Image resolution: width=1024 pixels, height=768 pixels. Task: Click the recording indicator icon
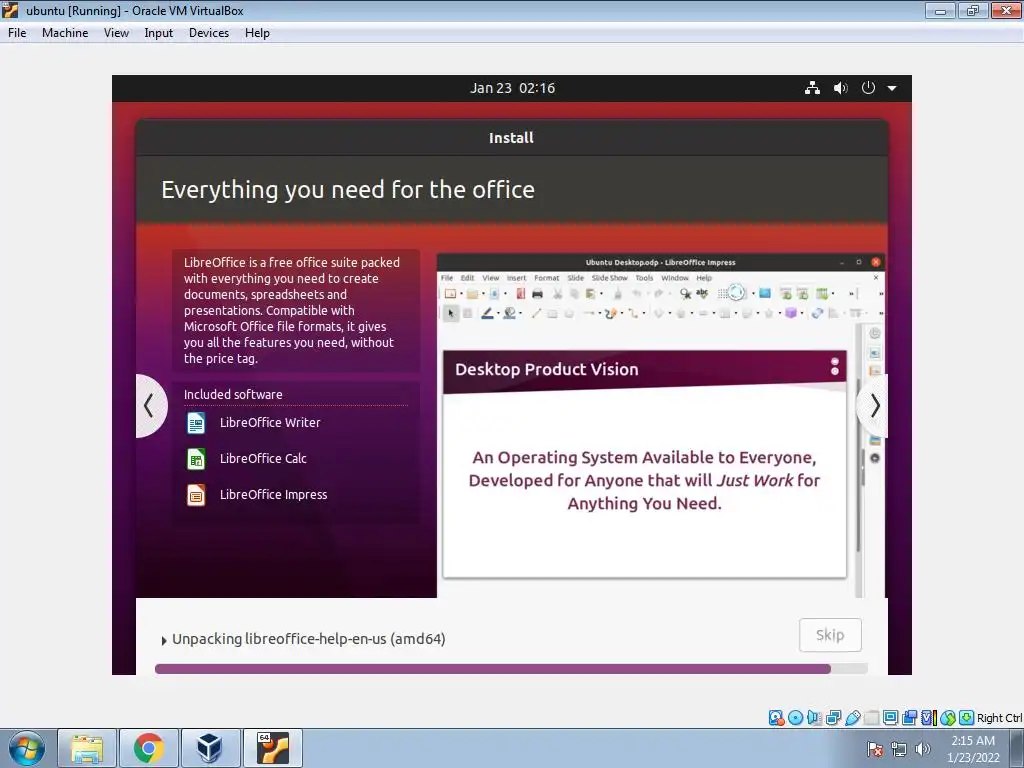[x=909, y=718]
